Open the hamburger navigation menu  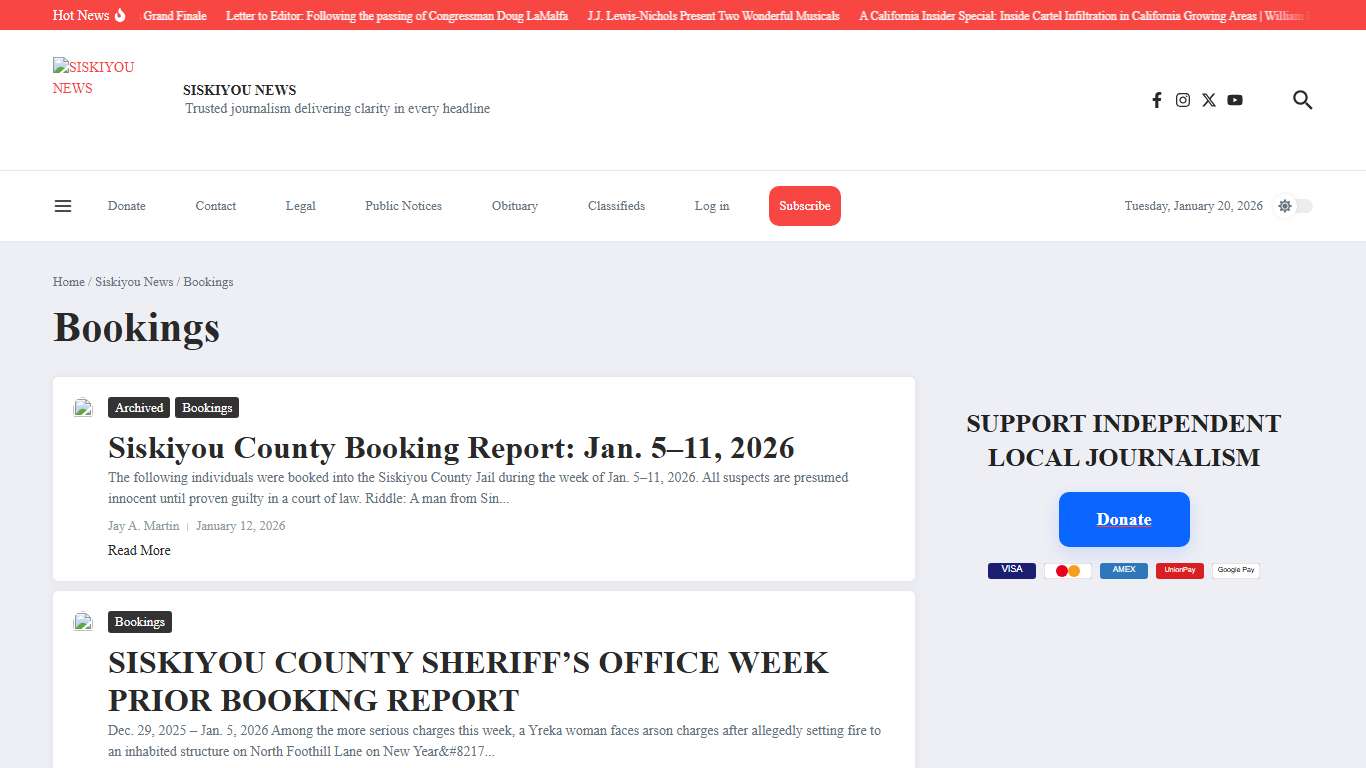click(62, 205)
